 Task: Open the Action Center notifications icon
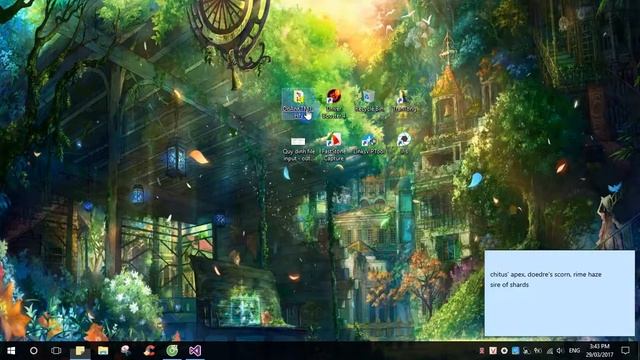point(625,350)
